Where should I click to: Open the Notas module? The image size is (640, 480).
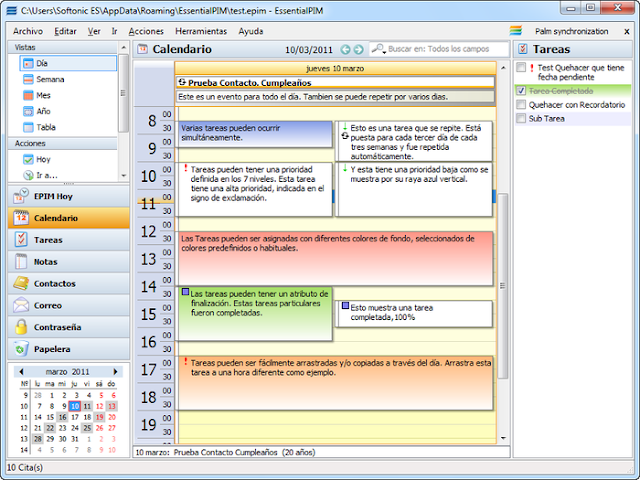coord(69,262)
